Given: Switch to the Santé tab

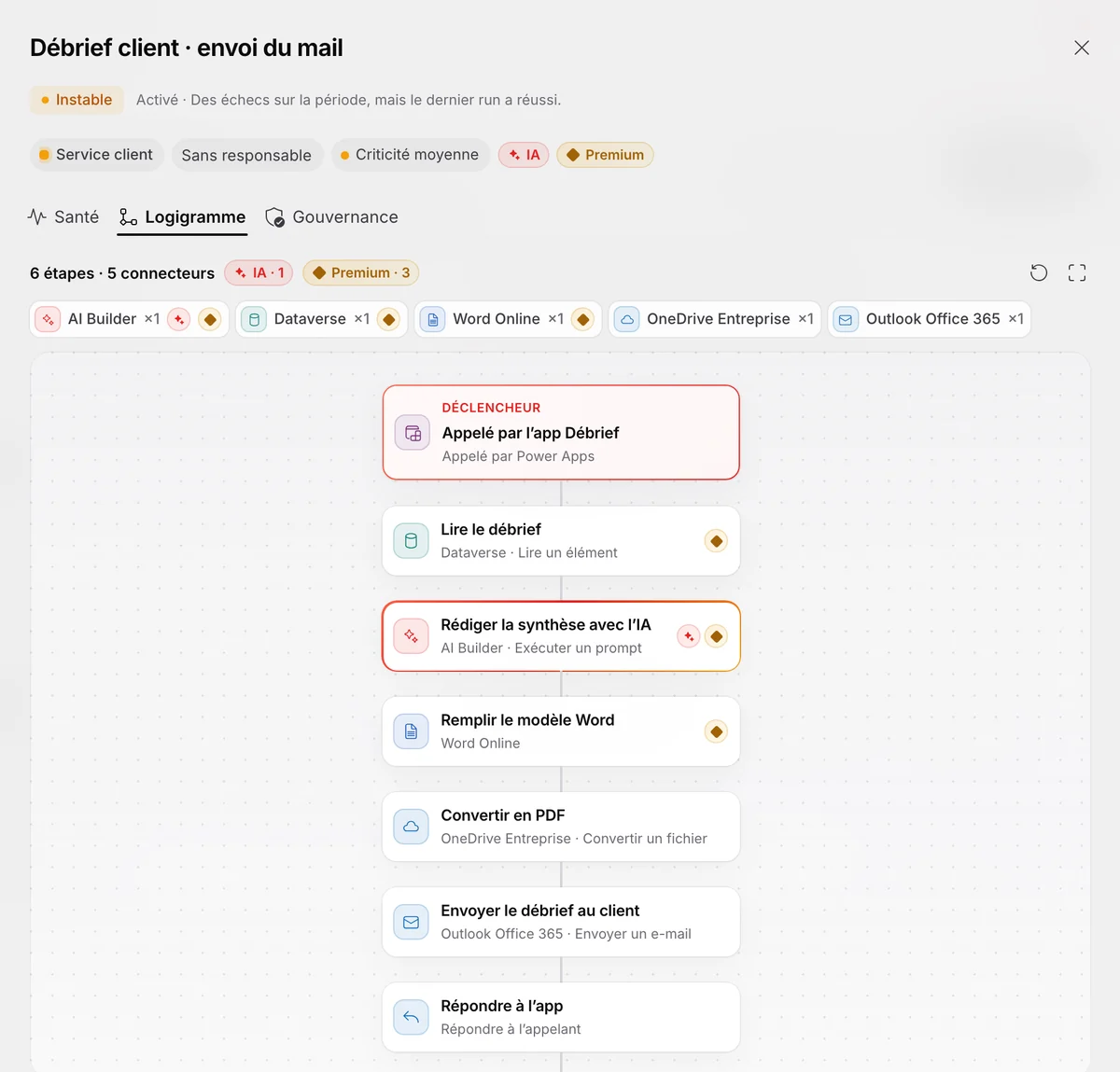Looking at the screenshot, I should click(x=63, y=217).
